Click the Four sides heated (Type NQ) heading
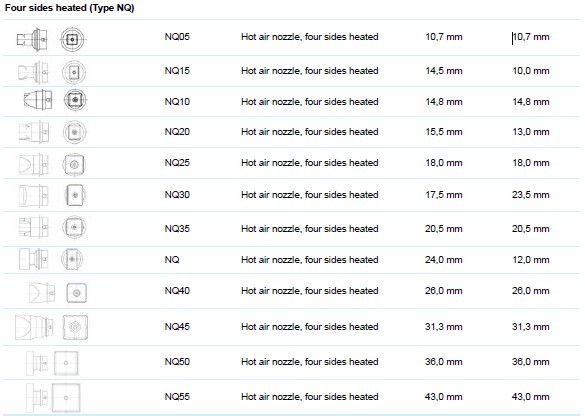Image resolution: width=585 pixels, height=416 pixels. (x=69, y=8)
